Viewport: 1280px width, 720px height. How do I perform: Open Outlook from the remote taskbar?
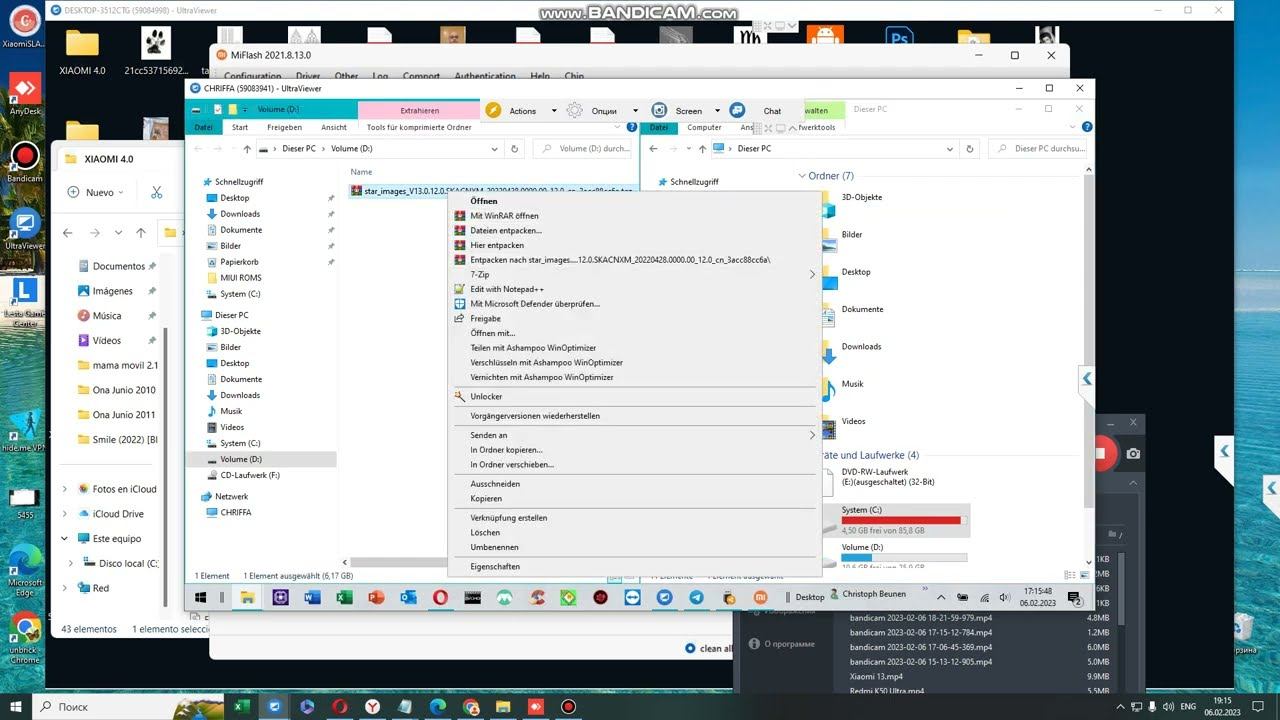pos(408,597)
